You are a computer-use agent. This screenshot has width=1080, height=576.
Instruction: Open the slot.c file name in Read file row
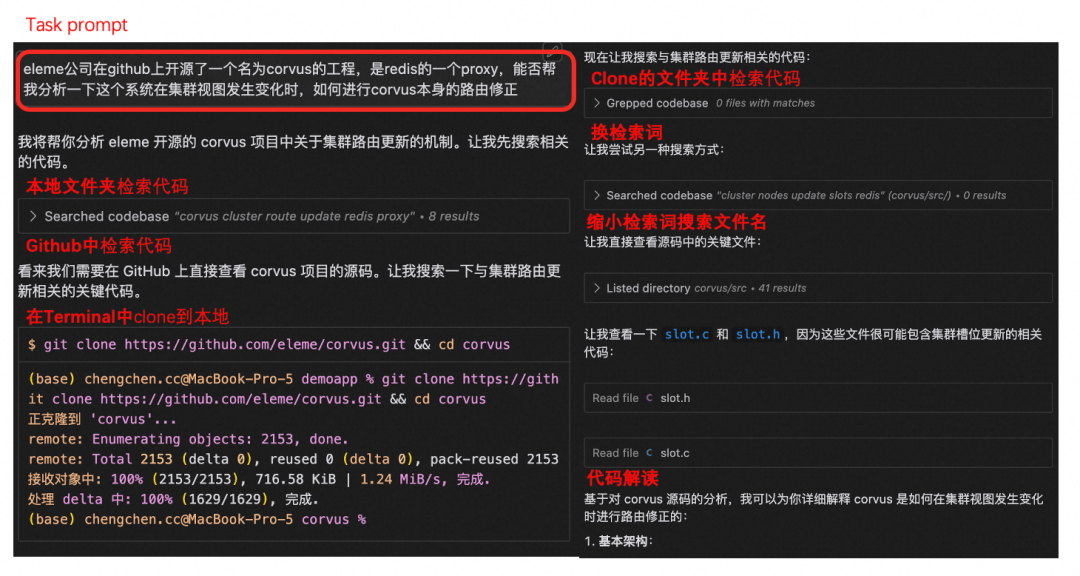(675, 453)
